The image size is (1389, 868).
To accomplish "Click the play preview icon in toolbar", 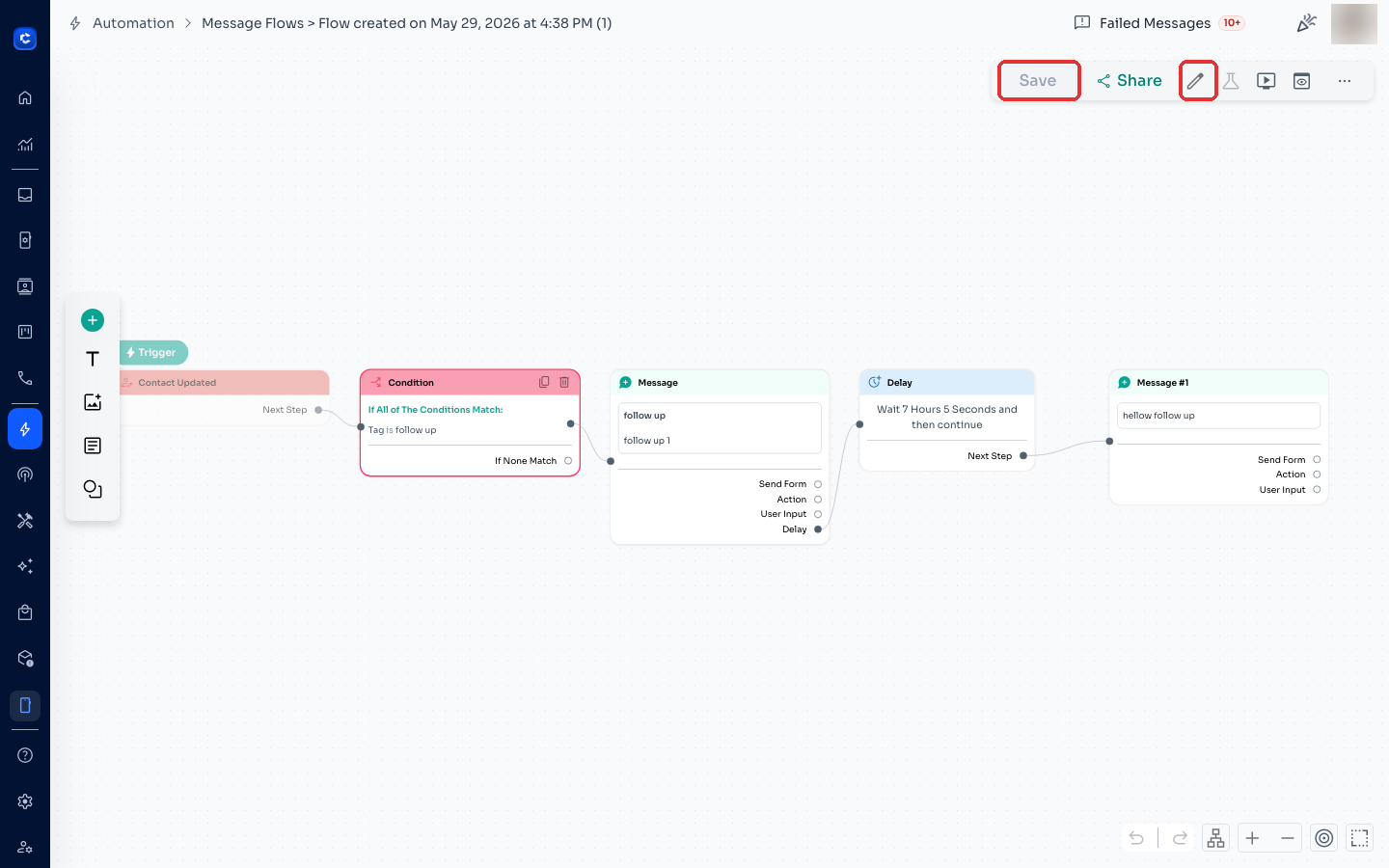I will click(1266, 81).
